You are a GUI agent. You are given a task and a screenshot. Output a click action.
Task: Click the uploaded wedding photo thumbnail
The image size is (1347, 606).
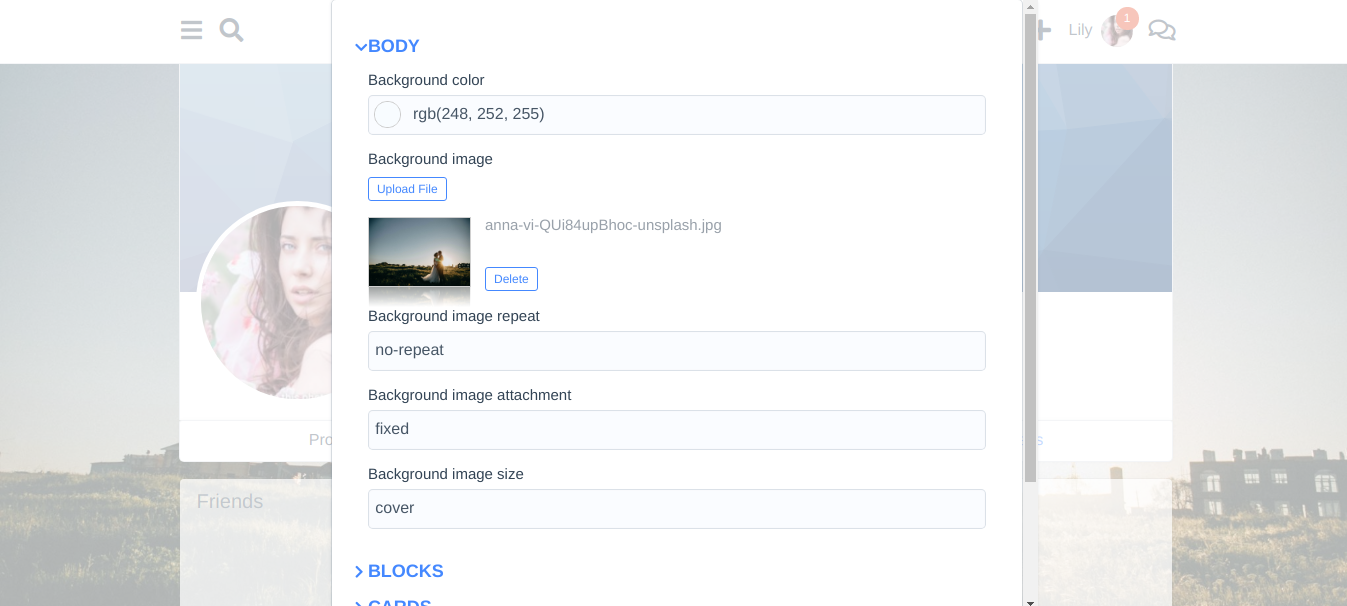[419, 253]
